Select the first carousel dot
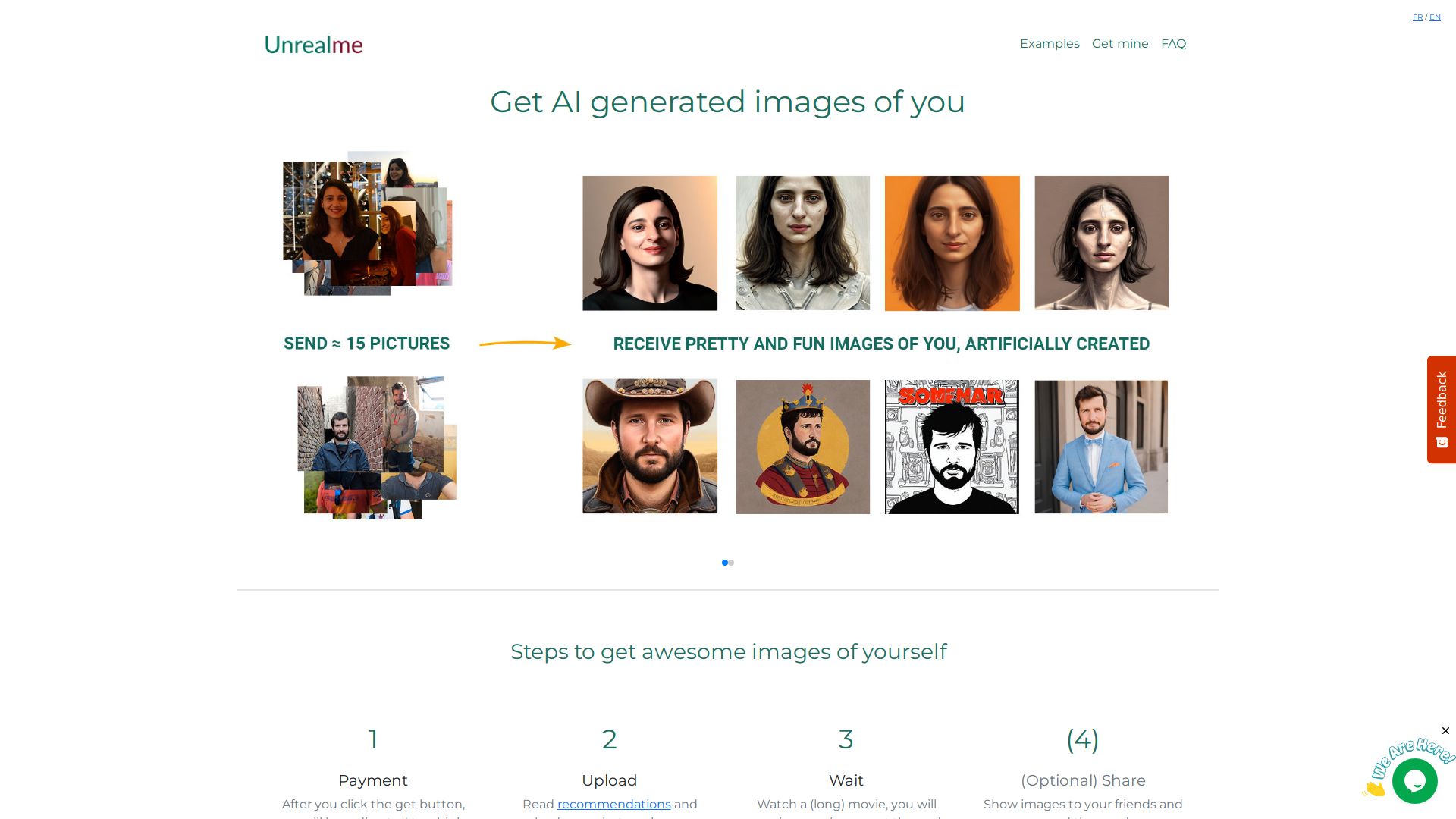The image size is (1456, 819). point(725,563)
